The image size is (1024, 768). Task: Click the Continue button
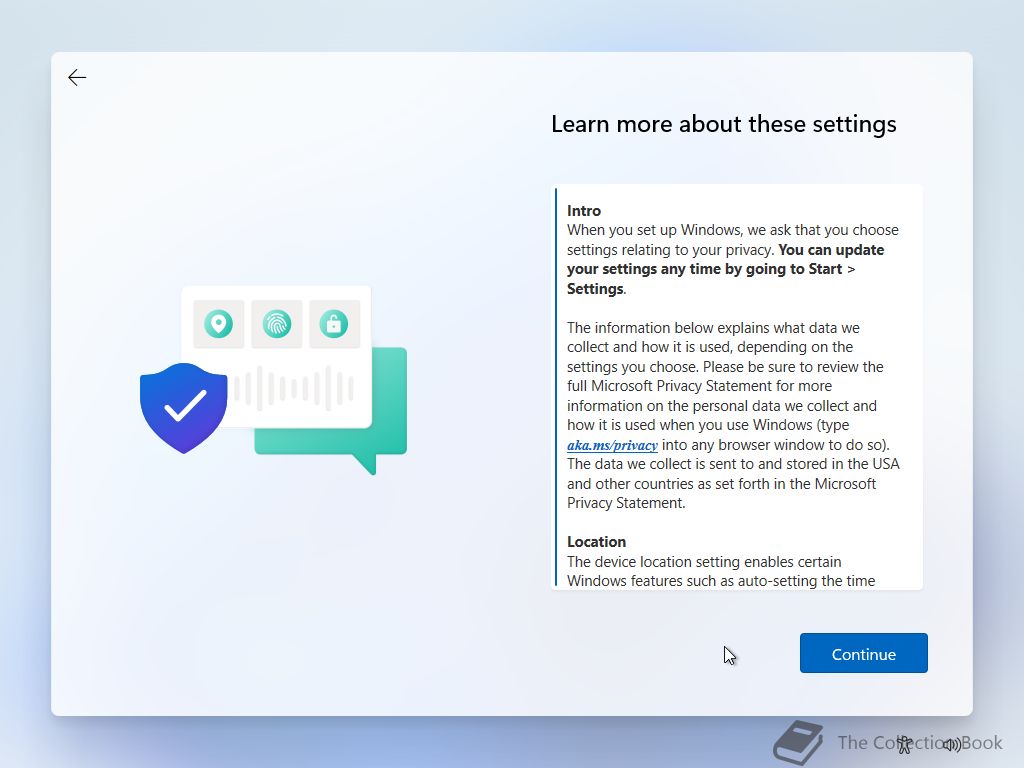click(863, 653)
